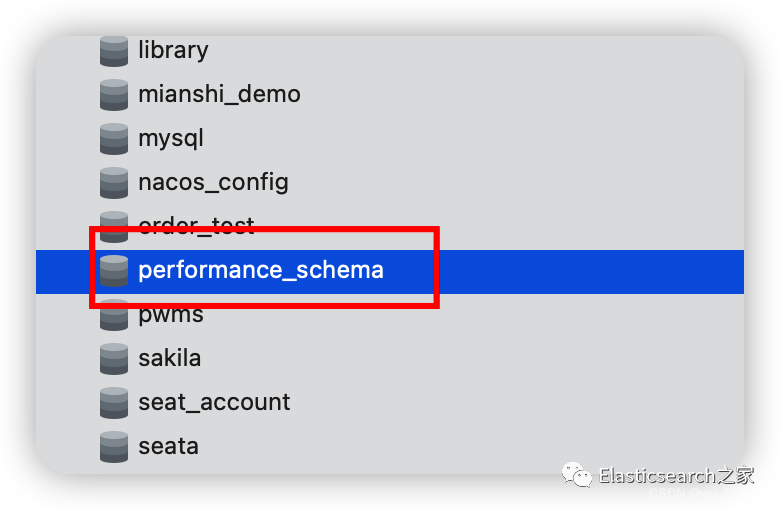
Task: Choose the seat_account database label
Action: (x=214, y=402)
